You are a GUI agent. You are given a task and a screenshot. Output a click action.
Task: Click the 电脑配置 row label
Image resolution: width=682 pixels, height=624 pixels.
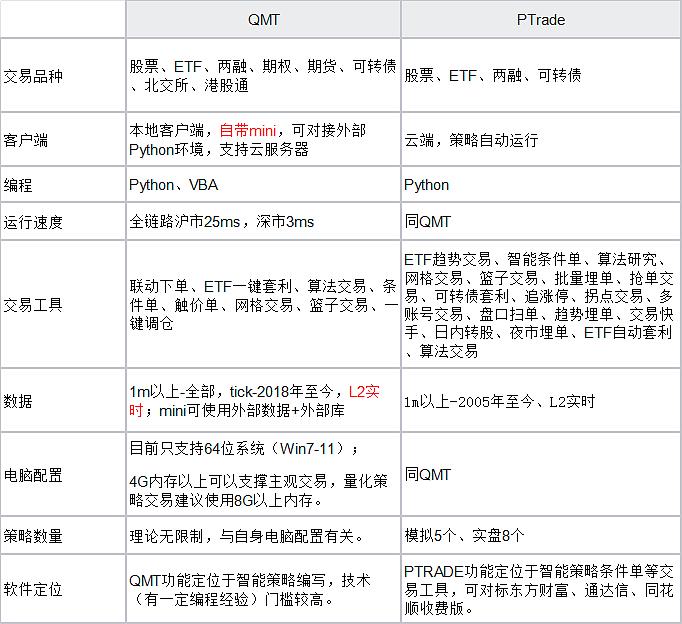(x=33, y=473)
